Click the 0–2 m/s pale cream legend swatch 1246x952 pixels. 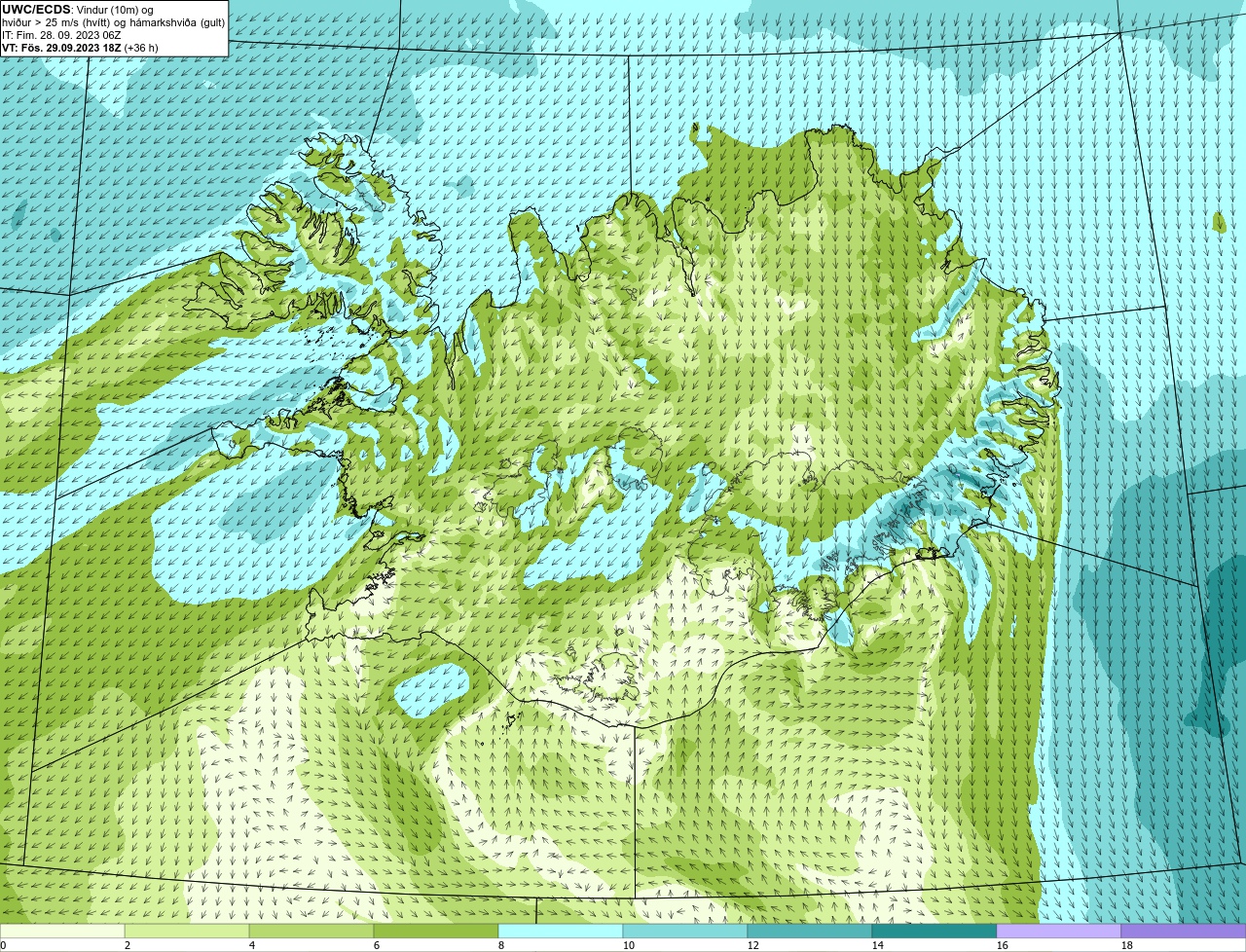tap(62, 931)
